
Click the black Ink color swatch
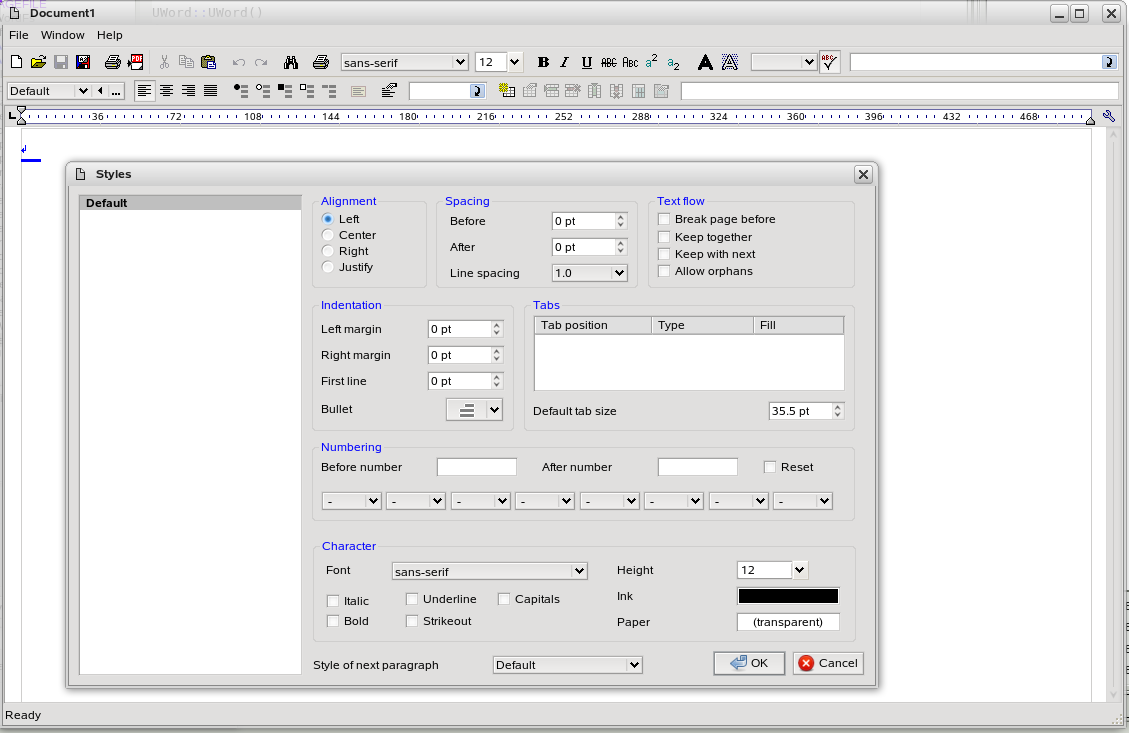[788, 596]
